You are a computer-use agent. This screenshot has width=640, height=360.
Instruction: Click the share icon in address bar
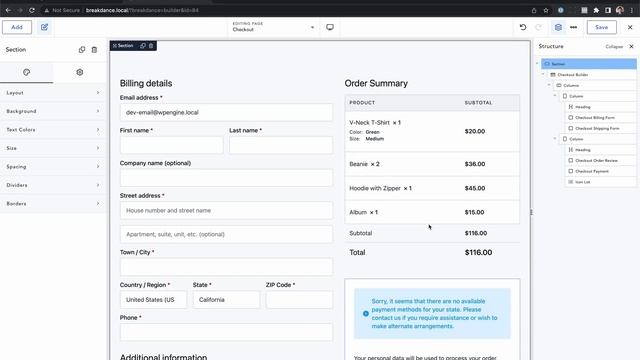coord(534,10)
